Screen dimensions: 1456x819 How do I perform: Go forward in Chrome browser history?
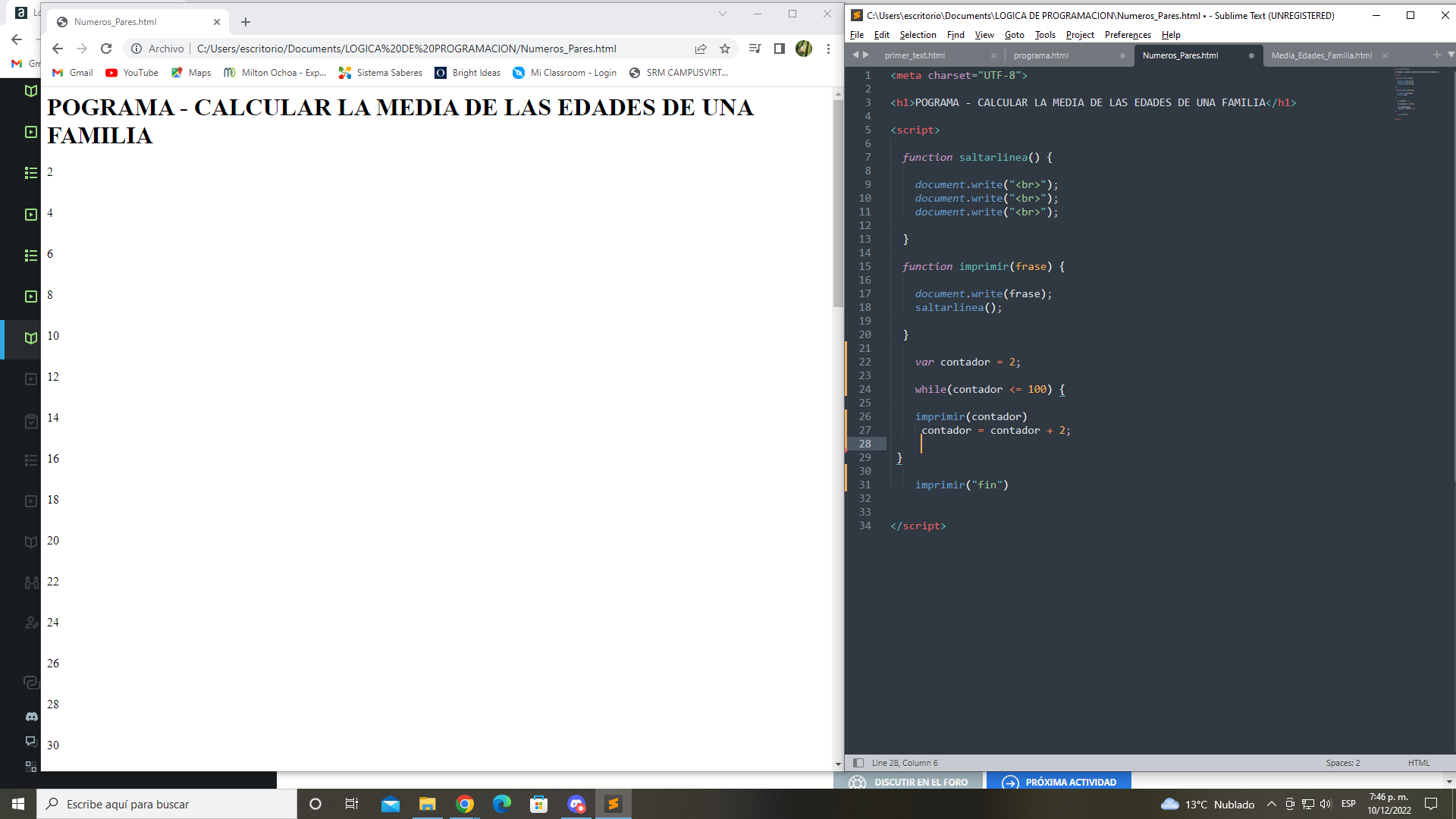coord(82,49)
